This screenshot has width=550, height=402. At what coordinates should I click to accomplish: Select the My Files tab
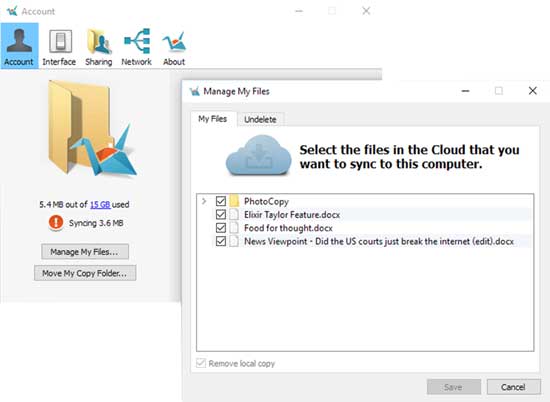click(213, 119)
